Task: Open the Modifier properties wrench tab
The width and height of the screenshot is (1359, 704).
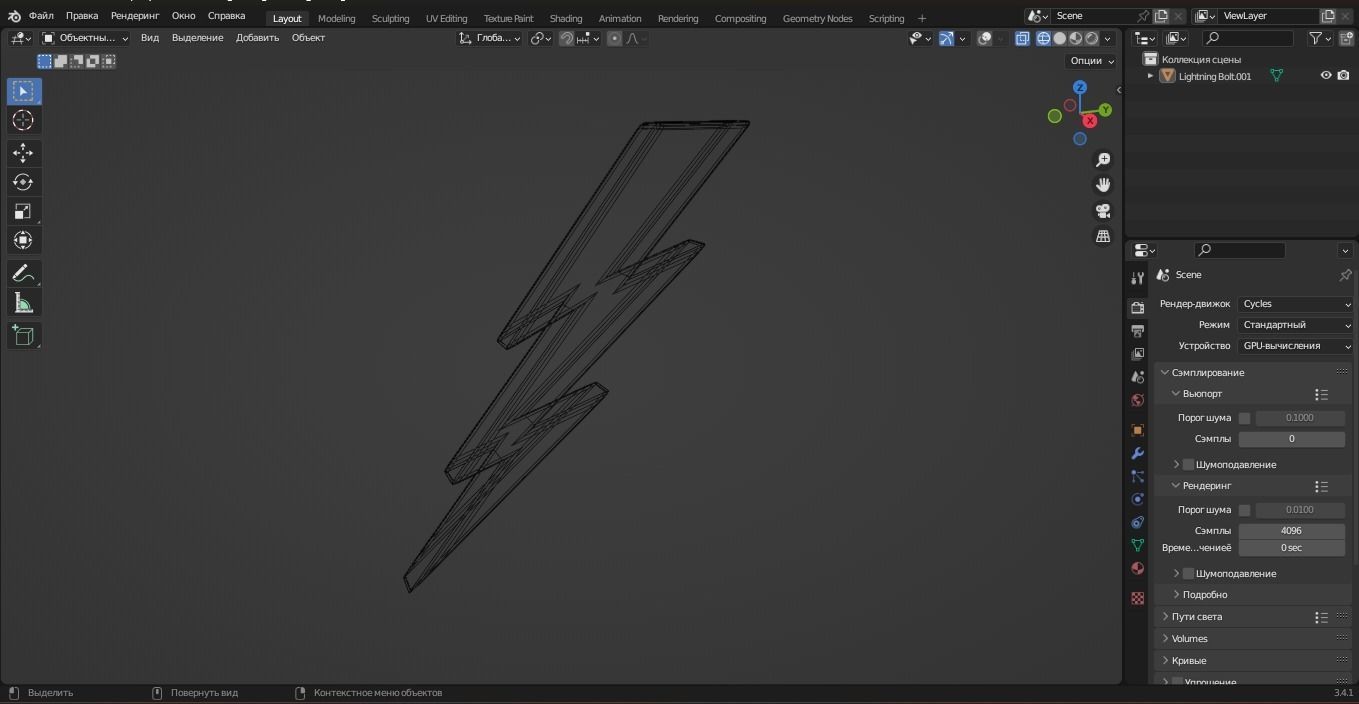Action: point(1137,454)
